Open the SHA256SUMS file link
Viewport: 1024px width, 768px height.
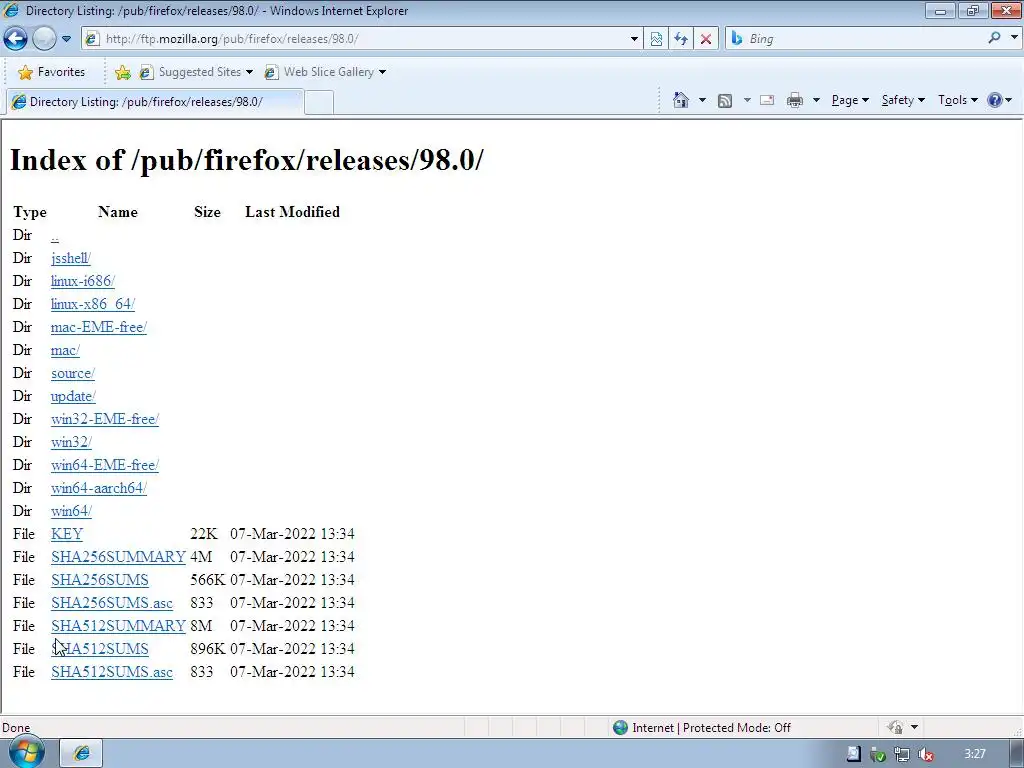[x=100, y=580]
